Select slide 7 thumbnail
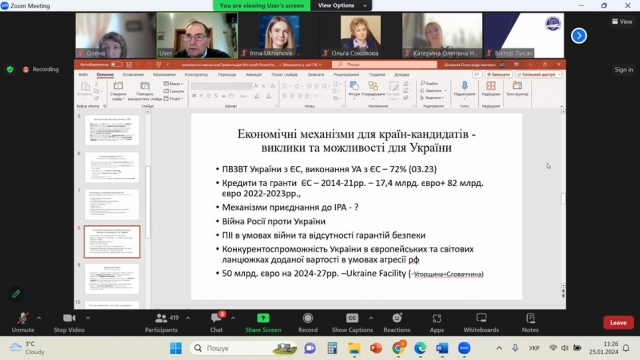Image resolution: width=640 pixels, height=360 pixels. pos(112,204)
